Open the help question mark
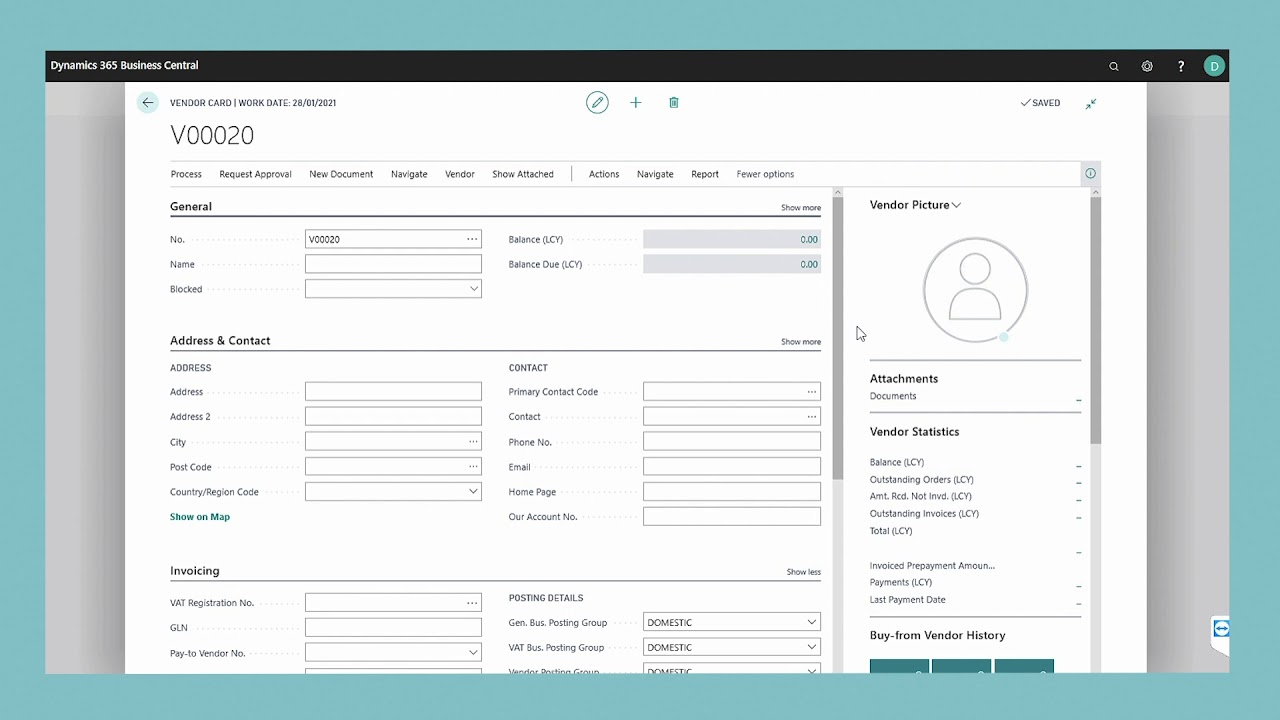 (1181, 66)
